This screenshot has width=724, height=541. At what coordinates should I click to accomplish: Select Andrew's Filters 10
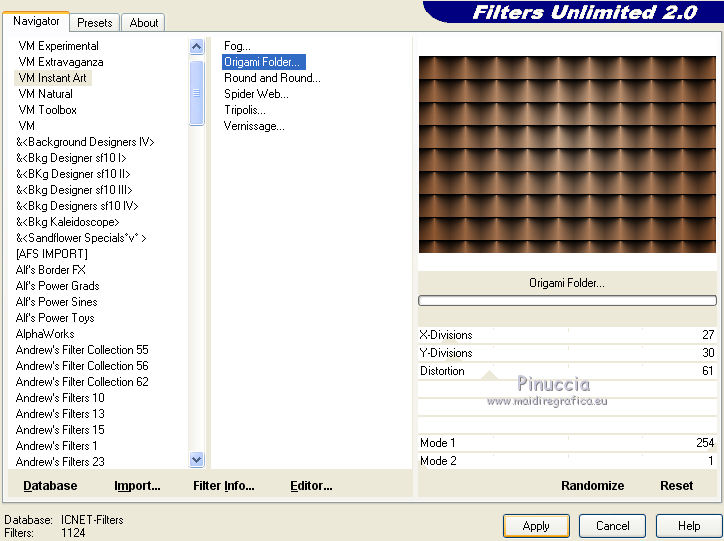pos(60,398)
